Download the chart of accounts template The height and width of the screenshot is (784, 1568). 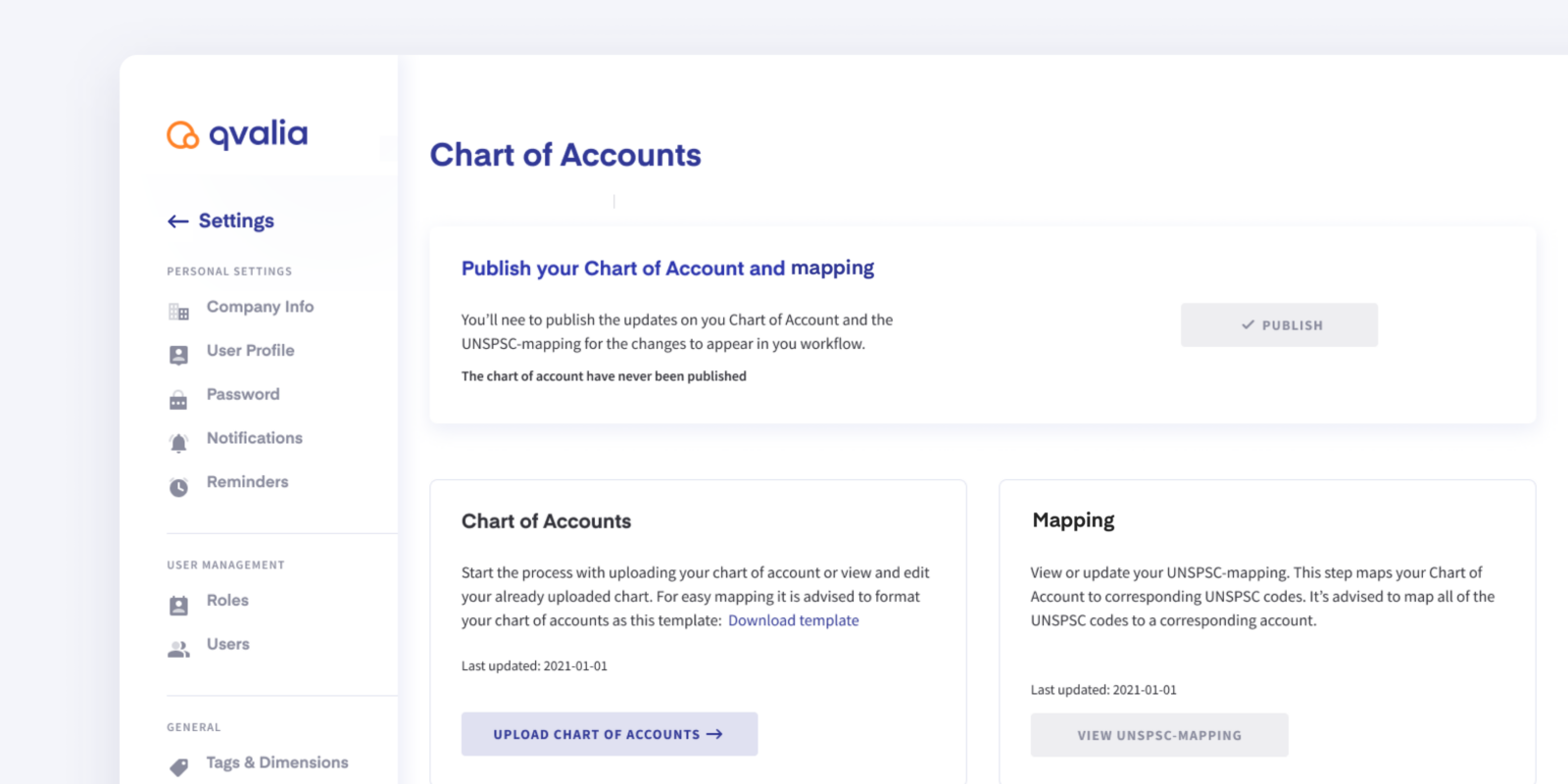794,620
